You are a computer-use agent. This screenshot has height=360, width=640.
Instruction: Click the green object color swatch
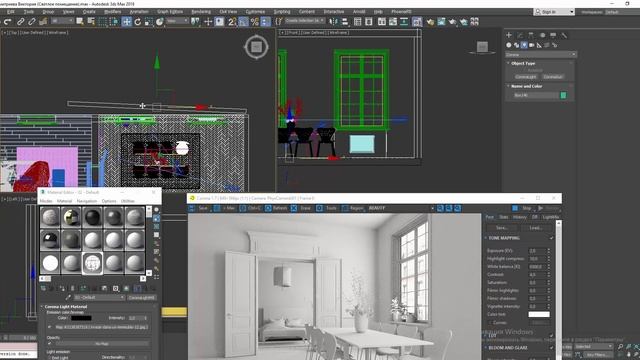click(x=563, y=95)
